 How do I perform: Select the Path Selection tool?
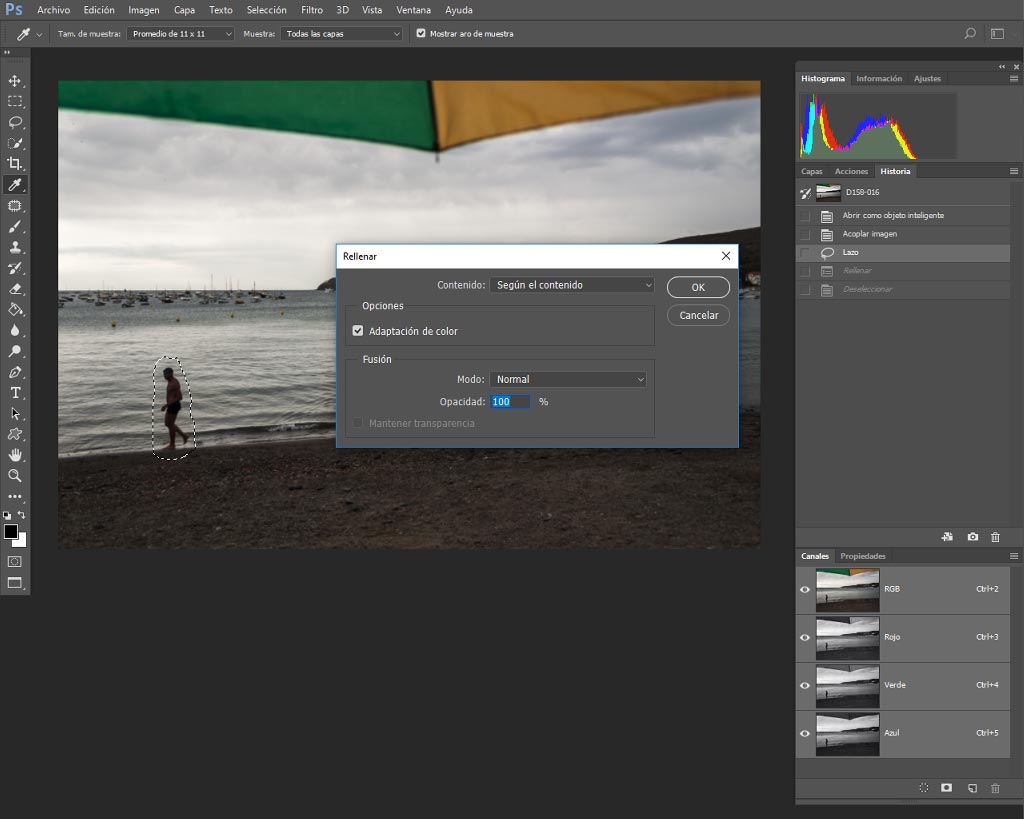(x=14, y=413)
